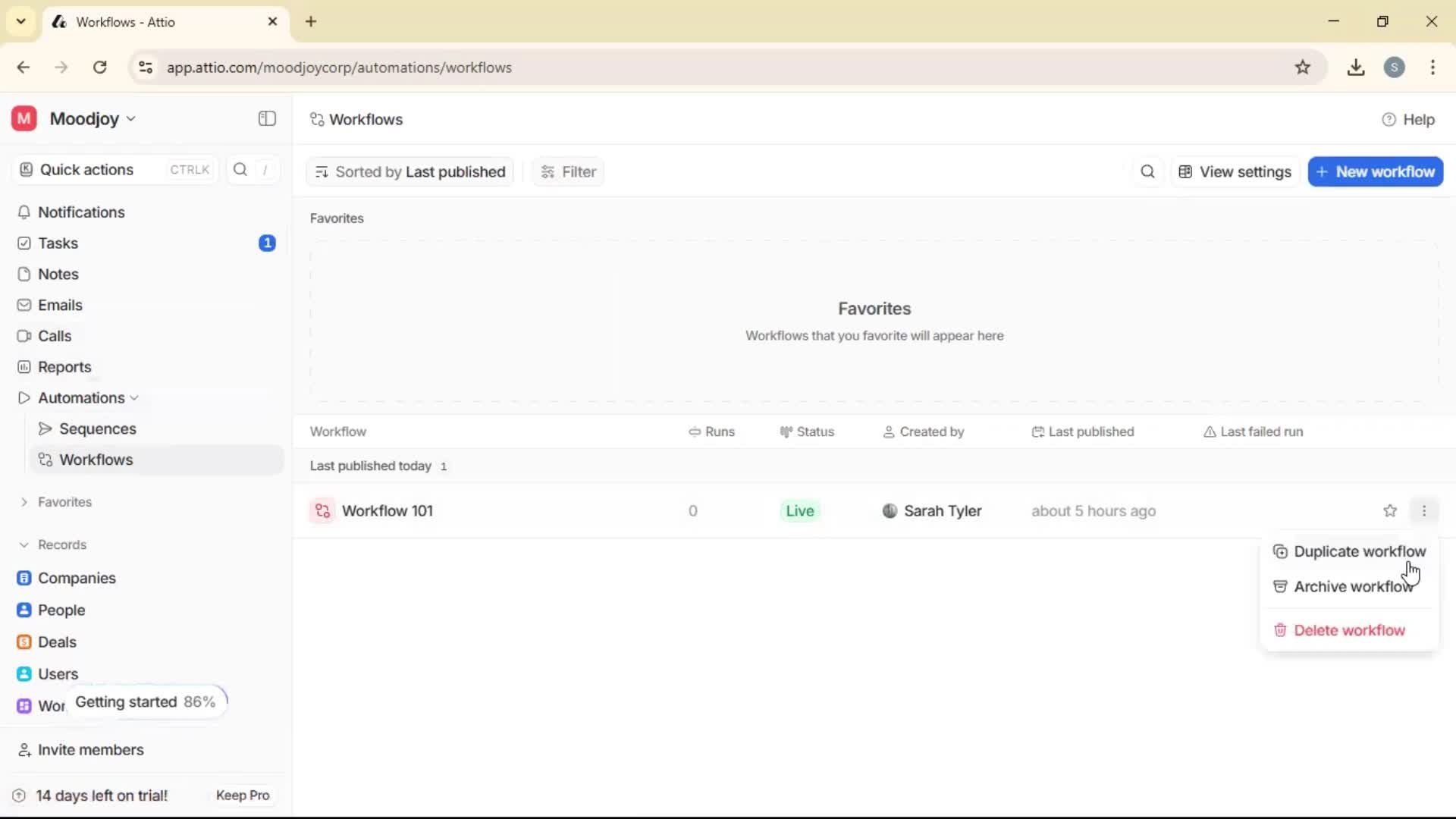
Task: Open Invite members
Action: pos(90,750)
